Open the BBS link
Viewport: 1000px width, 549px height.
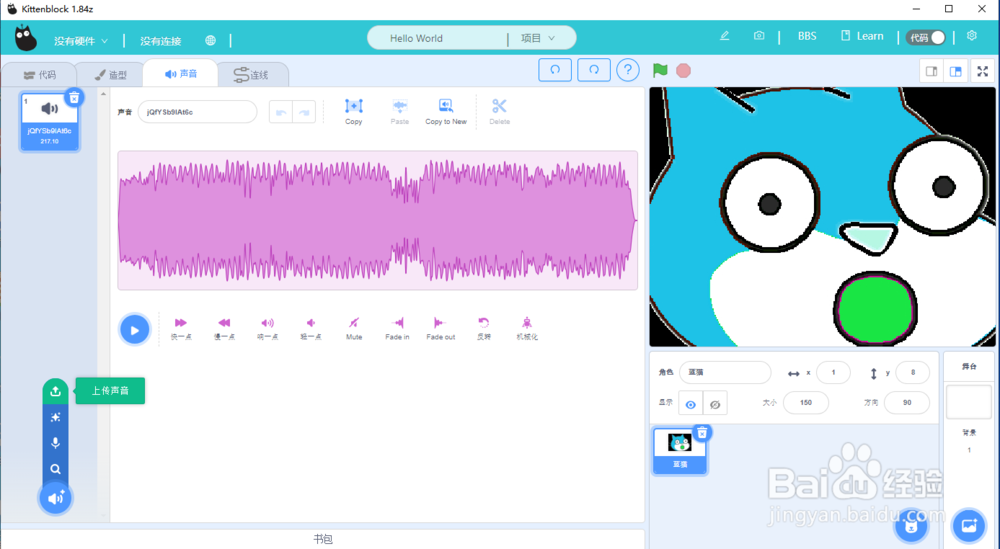tap(807, 36)
